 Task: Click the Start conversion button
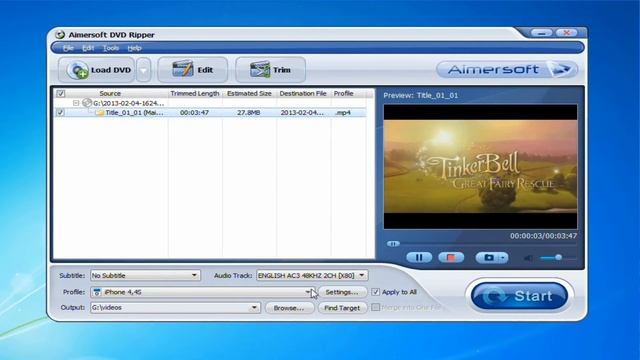pos(519,296)
